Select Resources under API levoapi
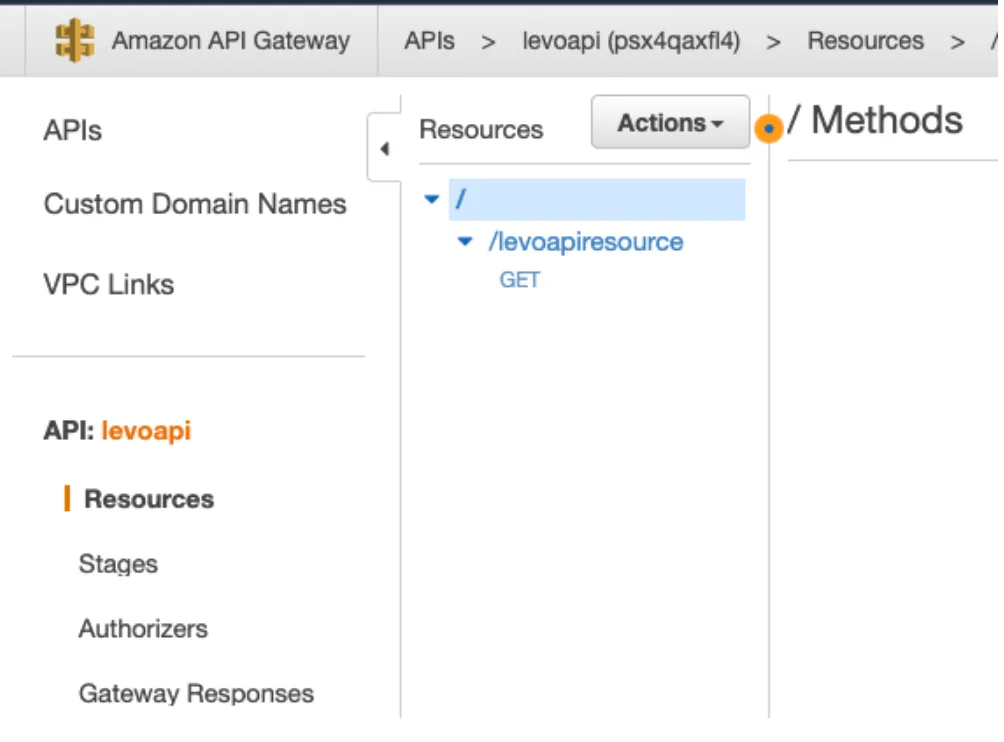Image resolution: width=1004 pixels, height=742 pixels. pyautogui.click(x=149, y=499)
